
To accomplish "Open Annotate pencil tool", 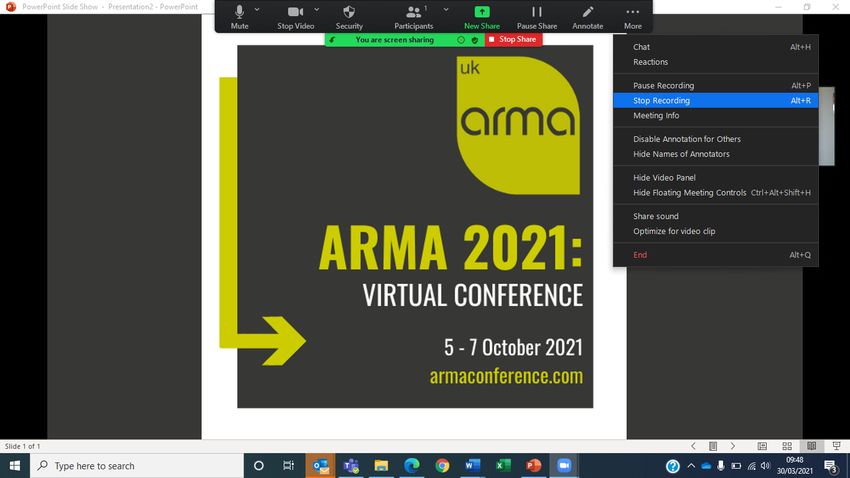I will 588,17.
